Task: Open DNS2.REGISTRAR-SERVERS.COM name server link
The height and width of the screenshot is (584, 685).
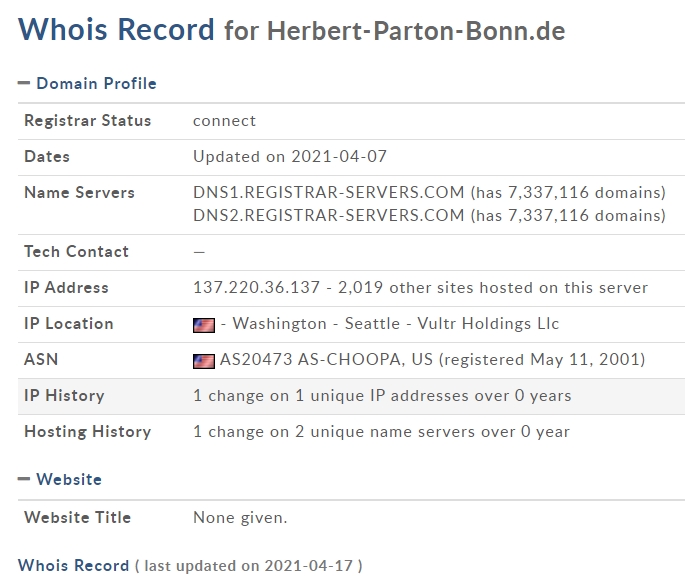Action: 329,215
